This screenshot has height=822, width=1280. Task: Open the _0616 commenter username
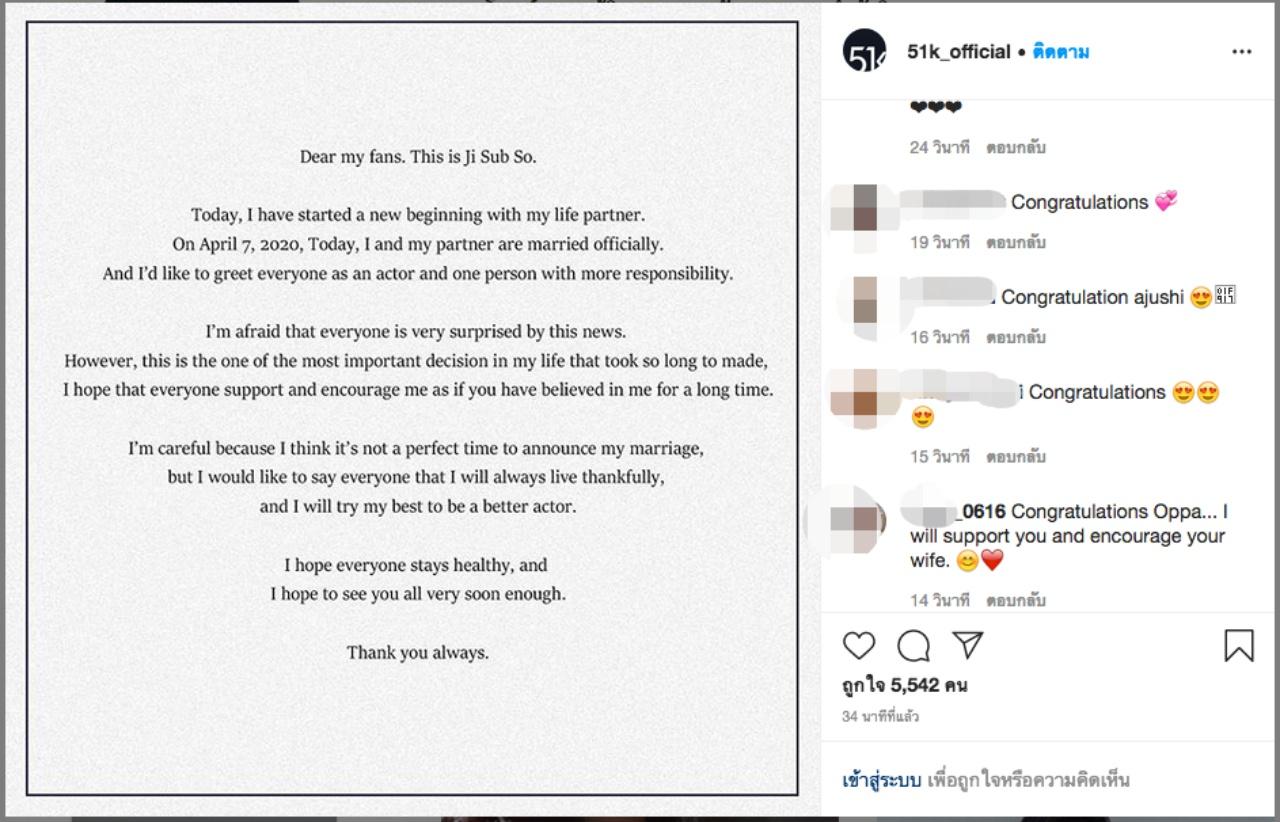pos(956,512)
